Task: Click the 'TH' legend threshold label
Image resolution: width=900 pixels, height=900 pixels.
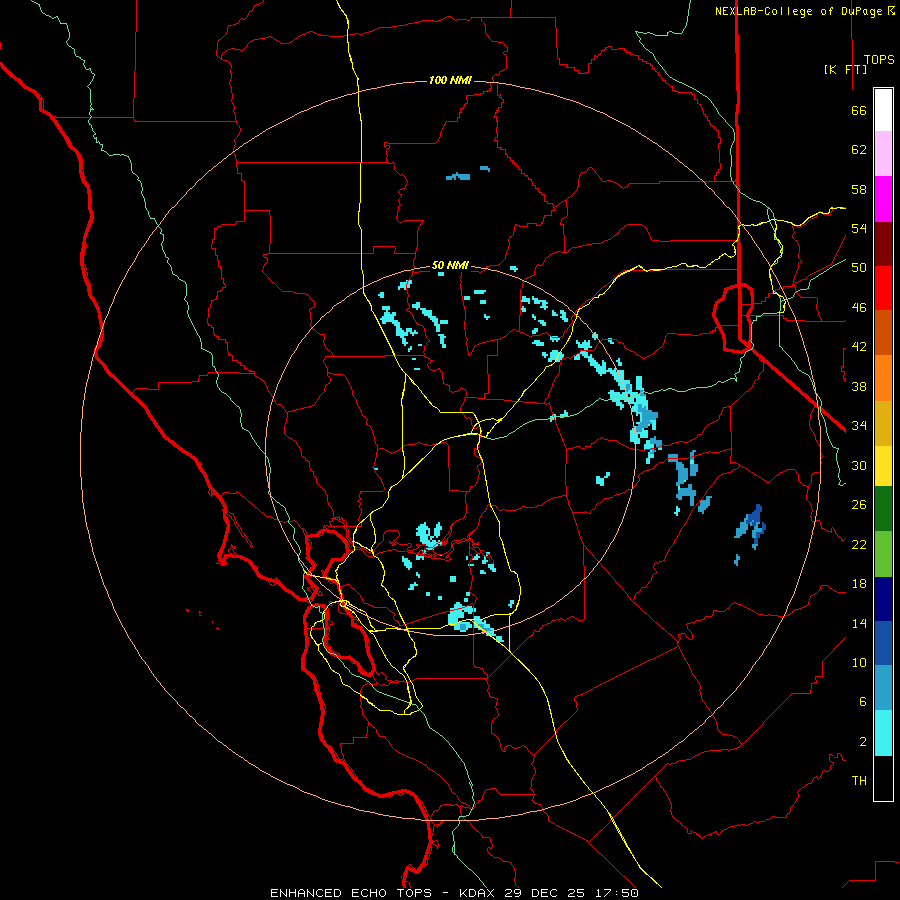Action: click(x=859, y=781)
